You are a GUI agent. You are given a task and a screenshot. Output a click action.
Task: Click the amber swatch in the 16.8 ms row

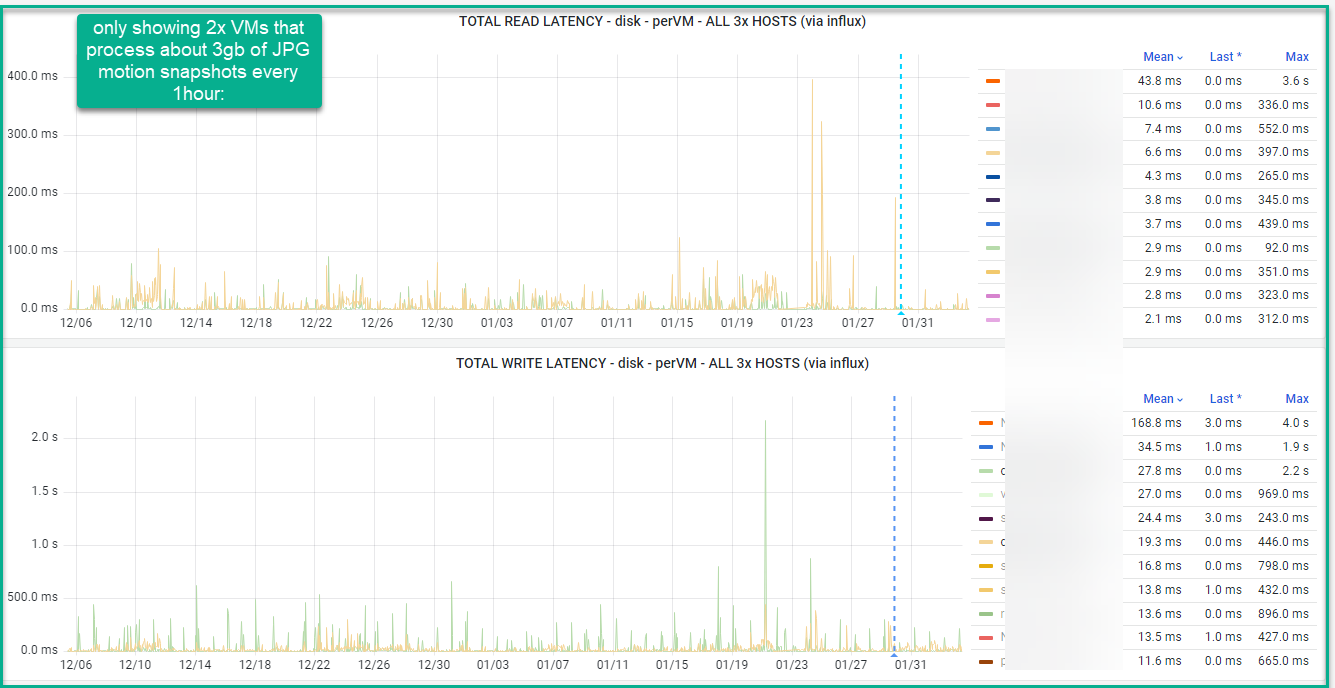point(986,566)
